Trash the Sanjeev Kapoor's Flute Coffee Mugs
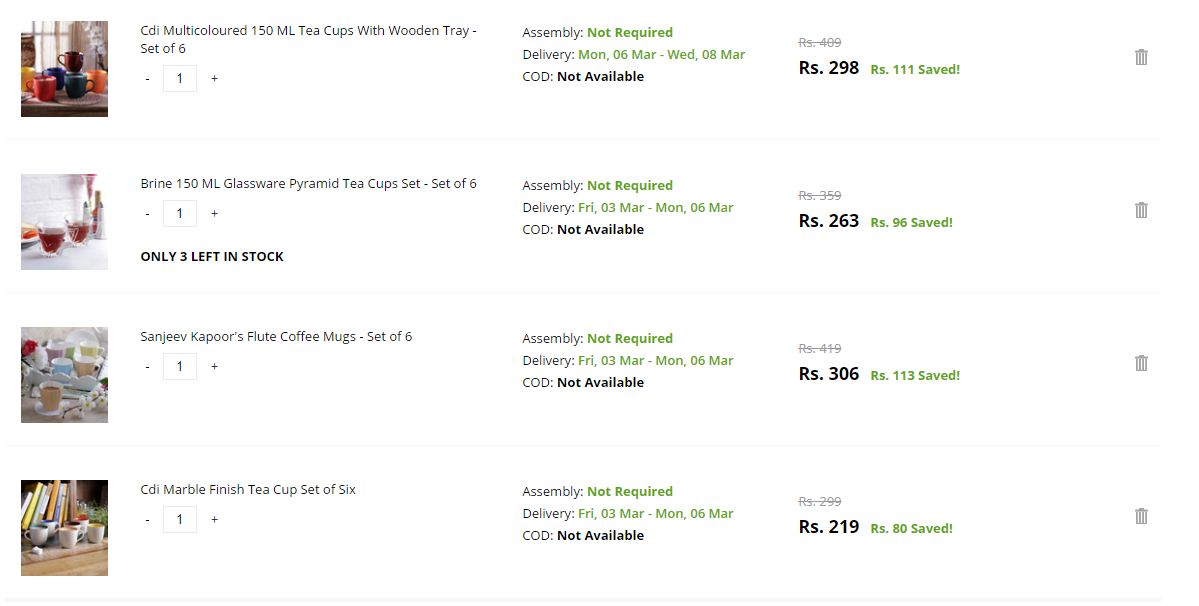Viewport: 1199px width, 606px height. 1141,363
